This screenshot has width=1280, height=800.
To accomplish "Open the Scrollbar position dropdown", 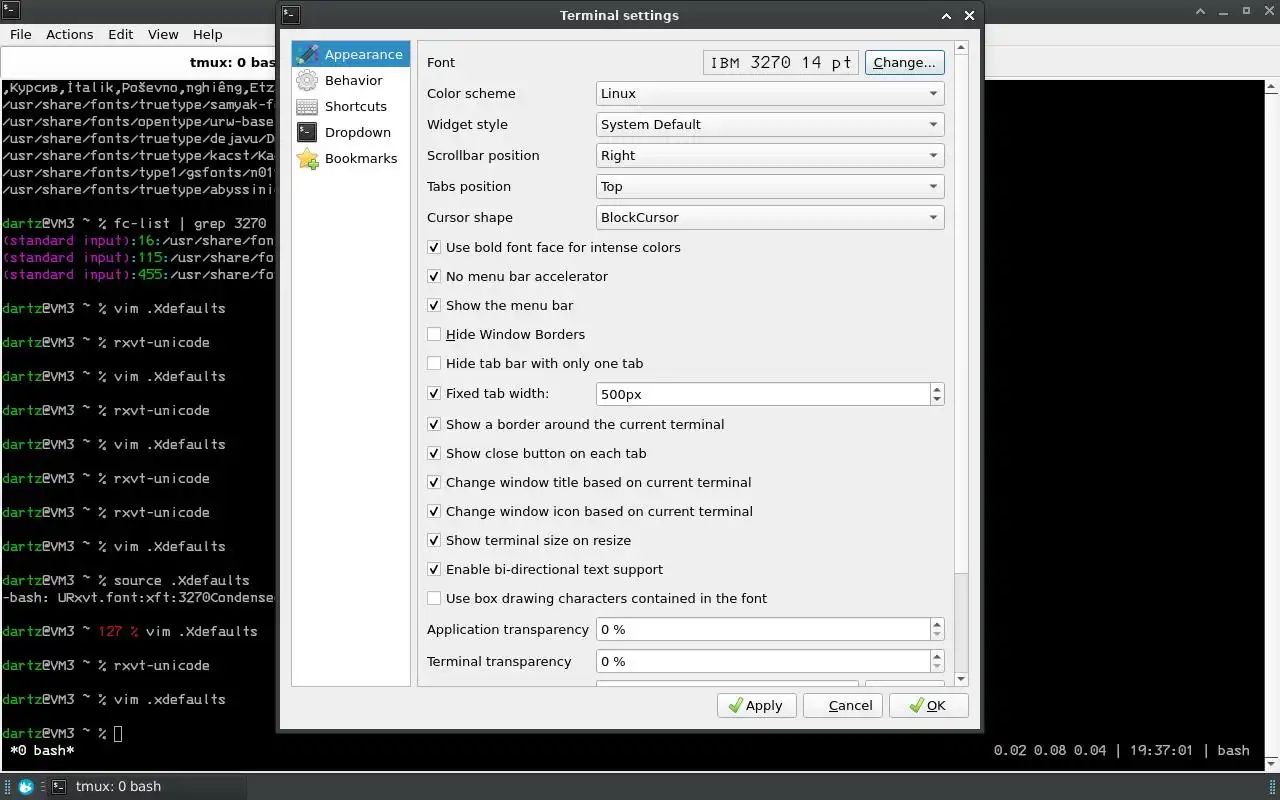I will click(770, 155).
